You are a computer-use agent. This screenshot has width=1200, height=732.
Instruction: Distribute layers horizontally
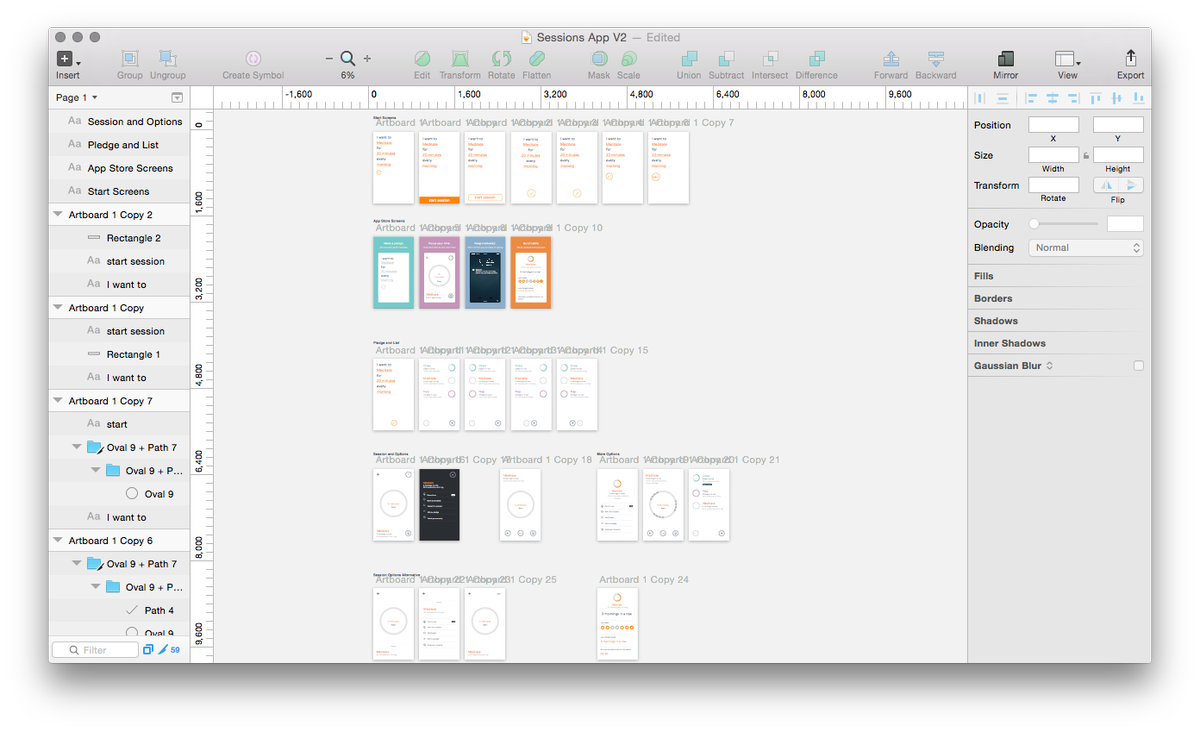[x=979, y=98]
